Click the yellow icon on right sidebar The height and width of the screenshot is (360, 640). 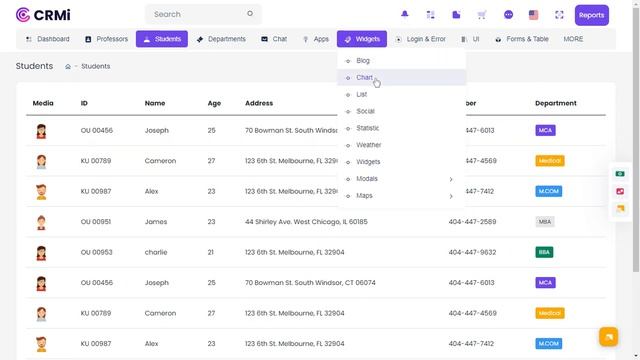point(620,209)
